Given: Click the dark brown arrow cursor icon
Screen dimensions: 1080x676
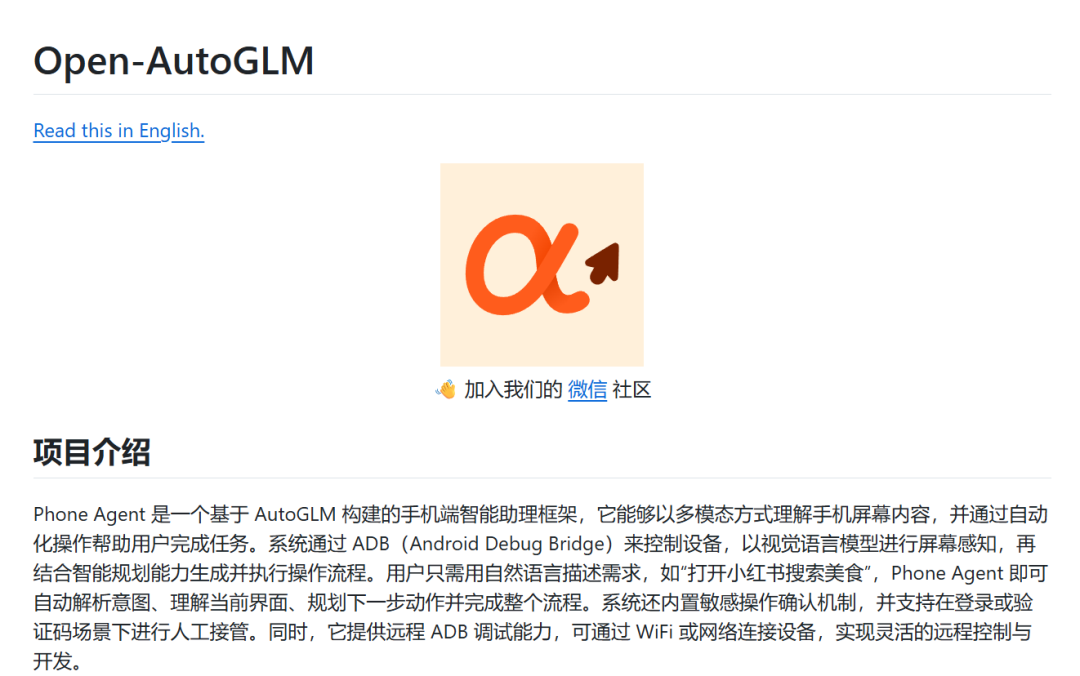Looking at the screenshot, I should (x=603, y=263).
